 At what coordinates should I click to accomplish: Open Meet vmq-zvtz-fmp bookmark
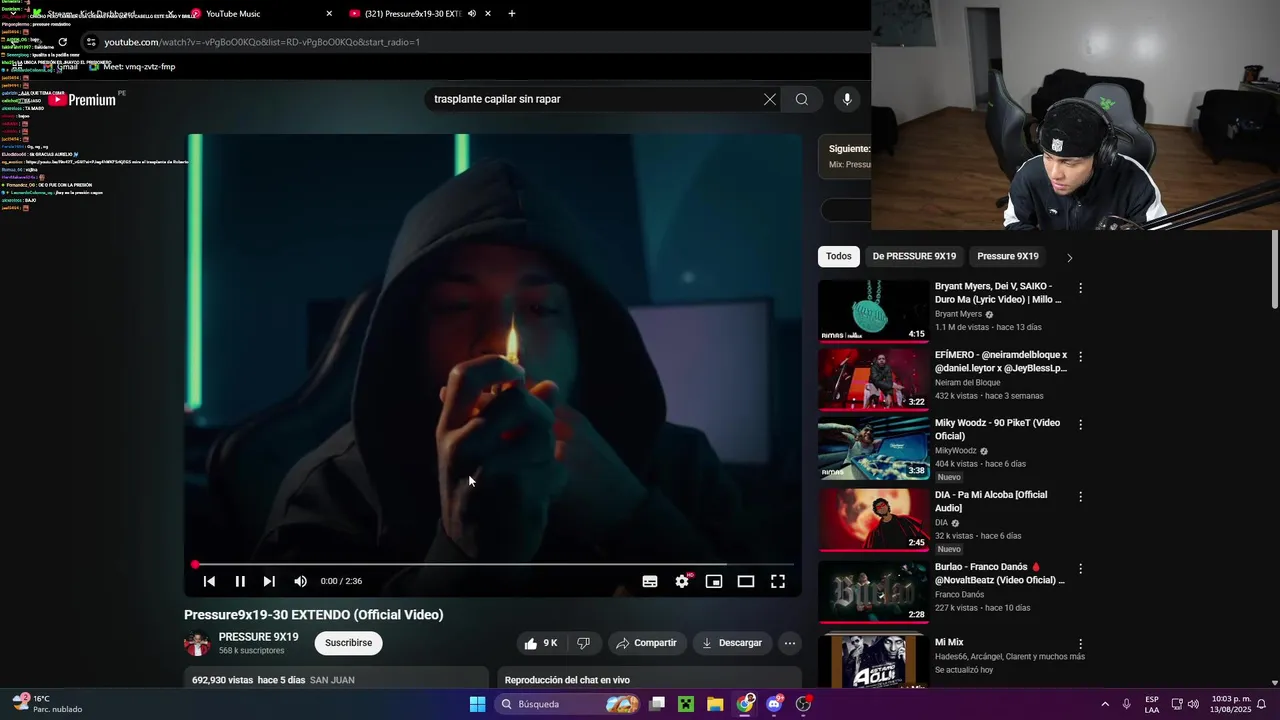click(x=132, y=67)
